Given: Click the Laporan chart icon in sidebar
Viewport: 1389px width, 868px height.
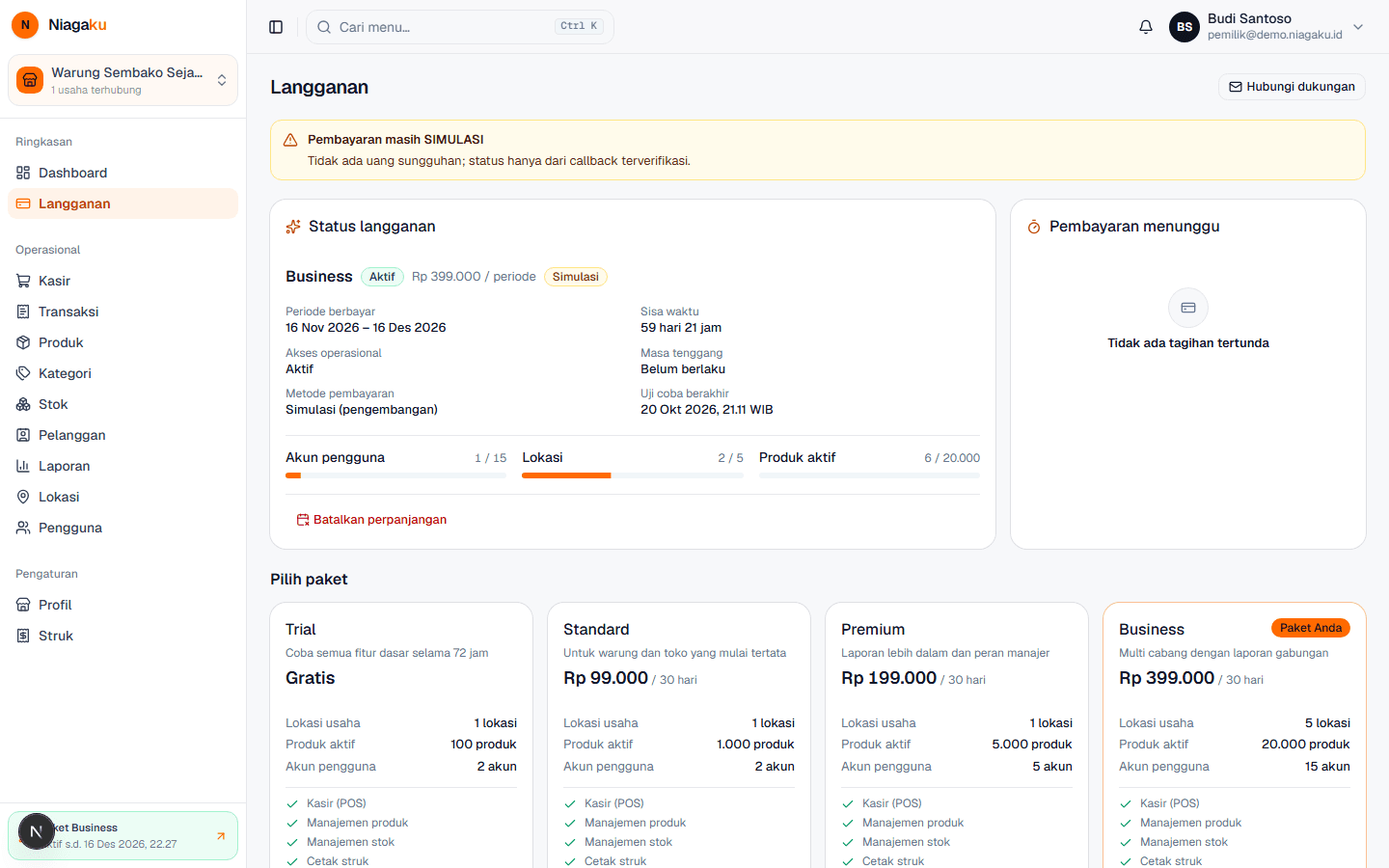Looking at the screenshot, I should [x=23, y=466].
